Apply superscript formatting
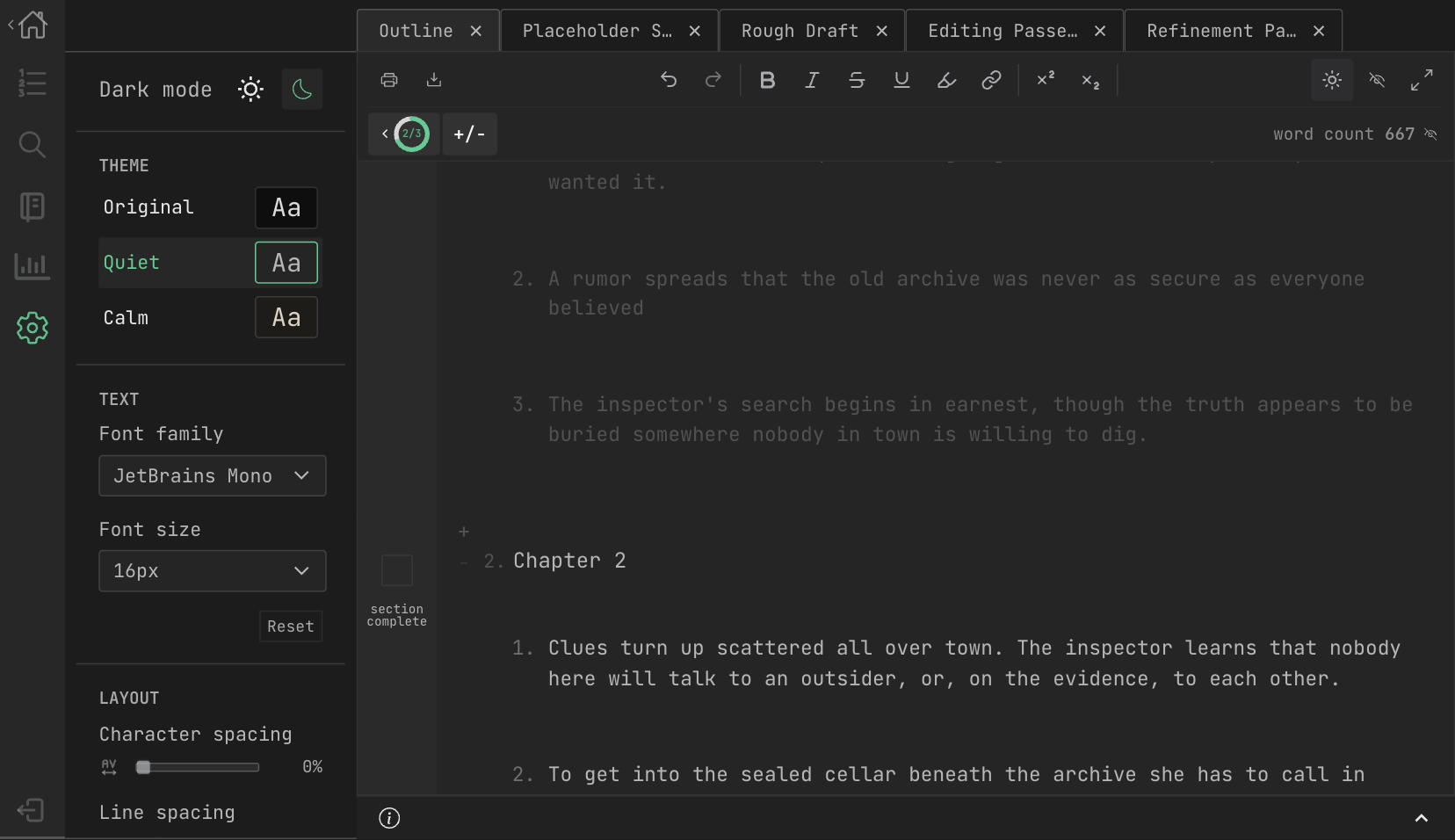Image resolution: width=1455 pixels, height=840 pixels. coord(1046,80)
